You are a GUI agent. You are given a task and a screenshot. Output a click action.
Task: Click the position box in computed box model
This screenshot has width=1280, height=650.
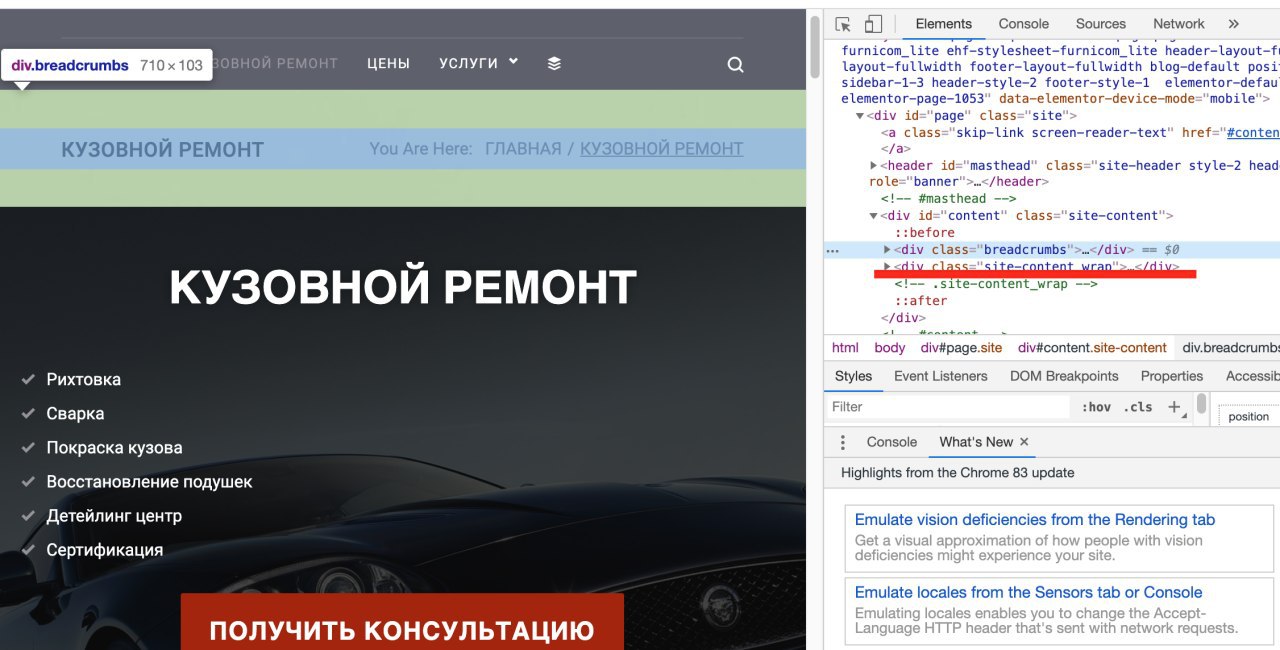pyautogui.click(x=1248, y=417)
